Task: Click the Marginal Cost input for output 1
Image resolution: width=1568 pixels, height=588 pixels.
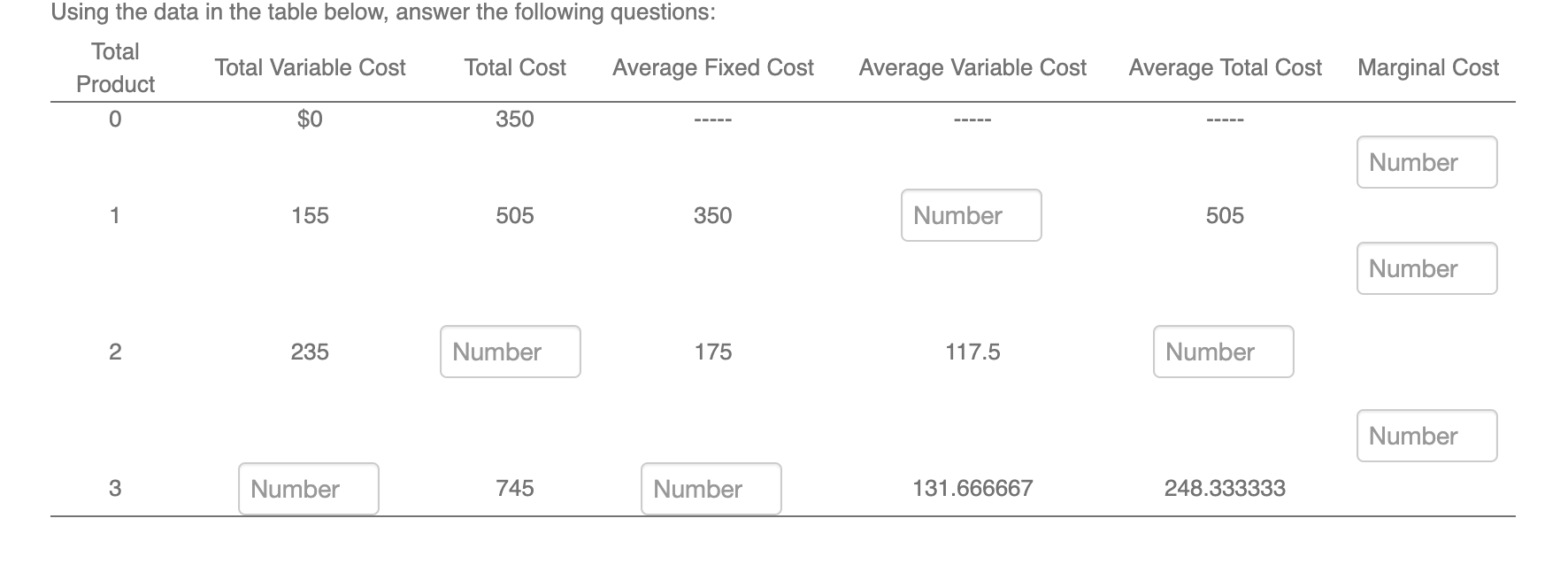Action: [x=1426, y=162]
